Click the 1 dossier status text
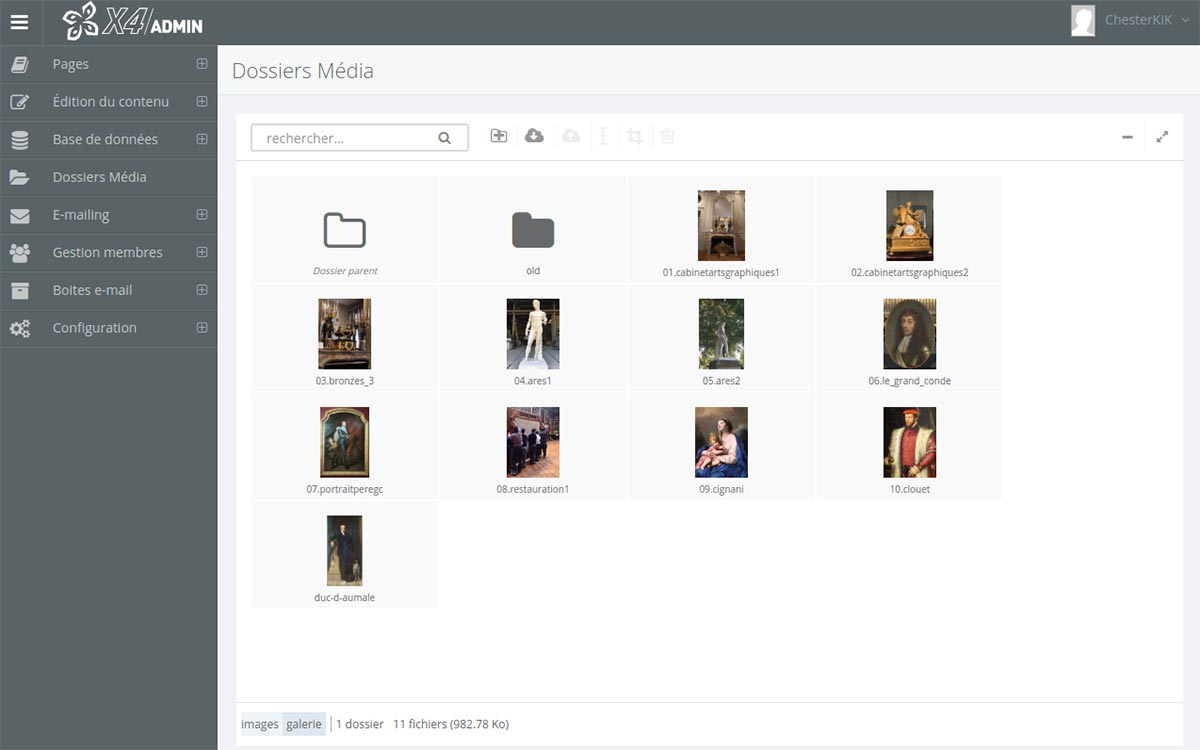 tap(360, 724)
